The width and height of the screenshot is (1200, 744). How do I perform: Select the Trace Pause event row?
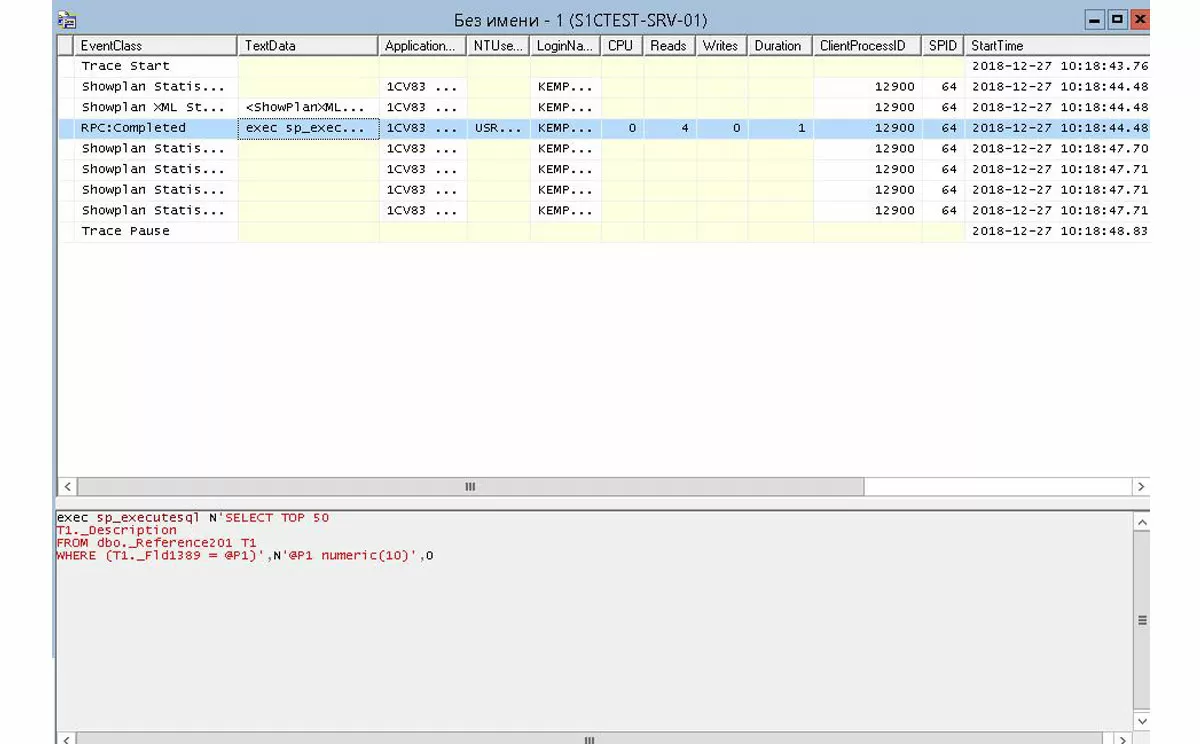pos(603,231)
